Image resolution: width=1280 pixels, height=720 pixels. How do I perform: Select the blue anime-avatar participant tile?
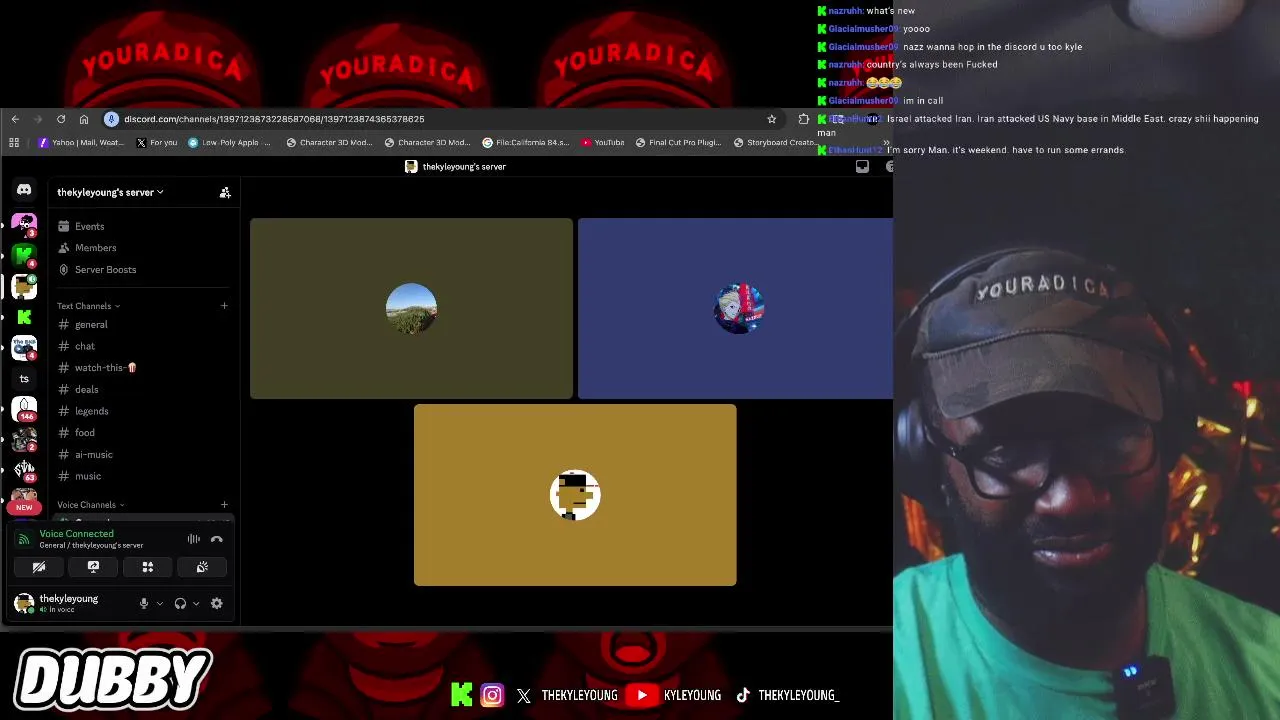pyautogui.click(x=735, y=308)
